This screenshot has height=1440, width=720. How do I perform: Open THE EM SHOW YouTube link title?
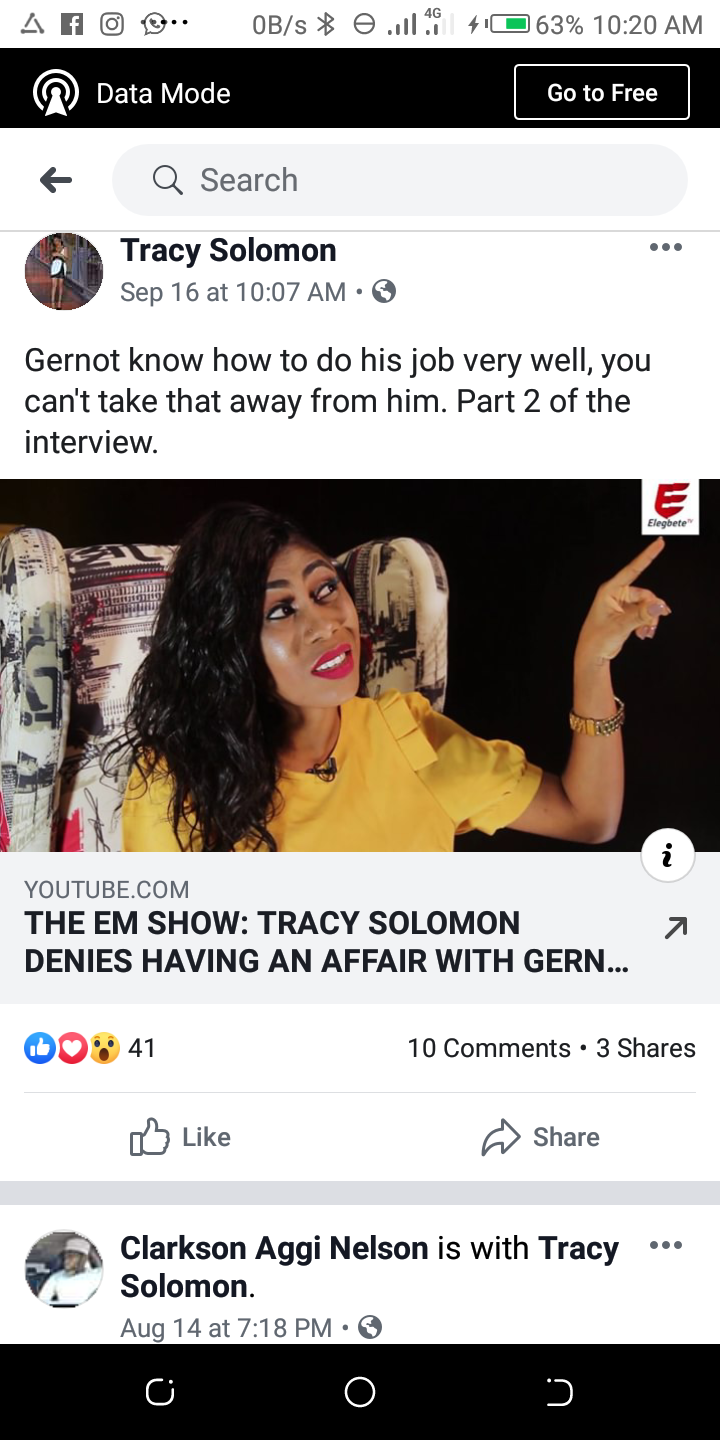[x=327, y=942]
